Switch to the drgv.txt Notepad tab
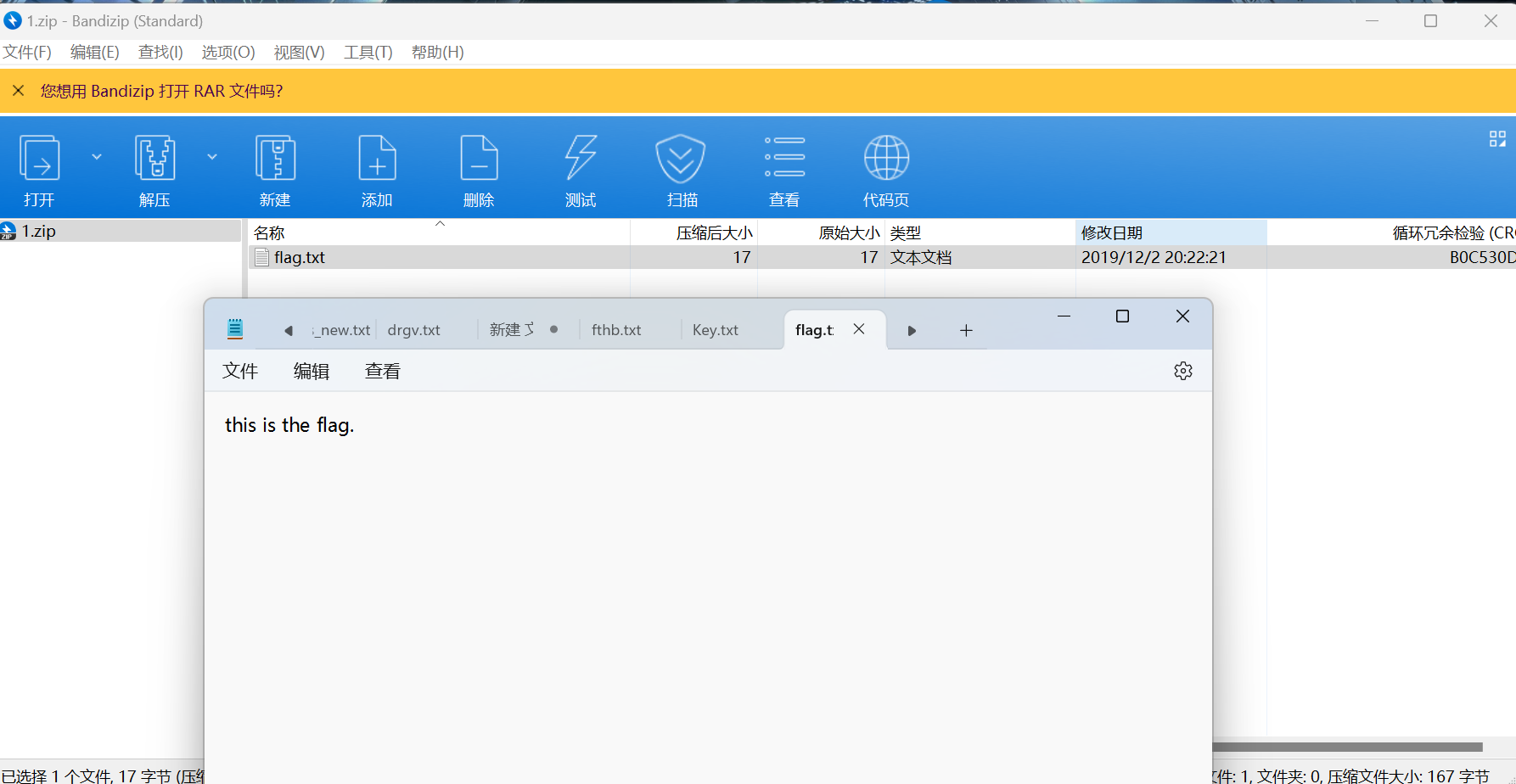The height and width of the screenshot is (784, 1516). click(x=414, y=330)
